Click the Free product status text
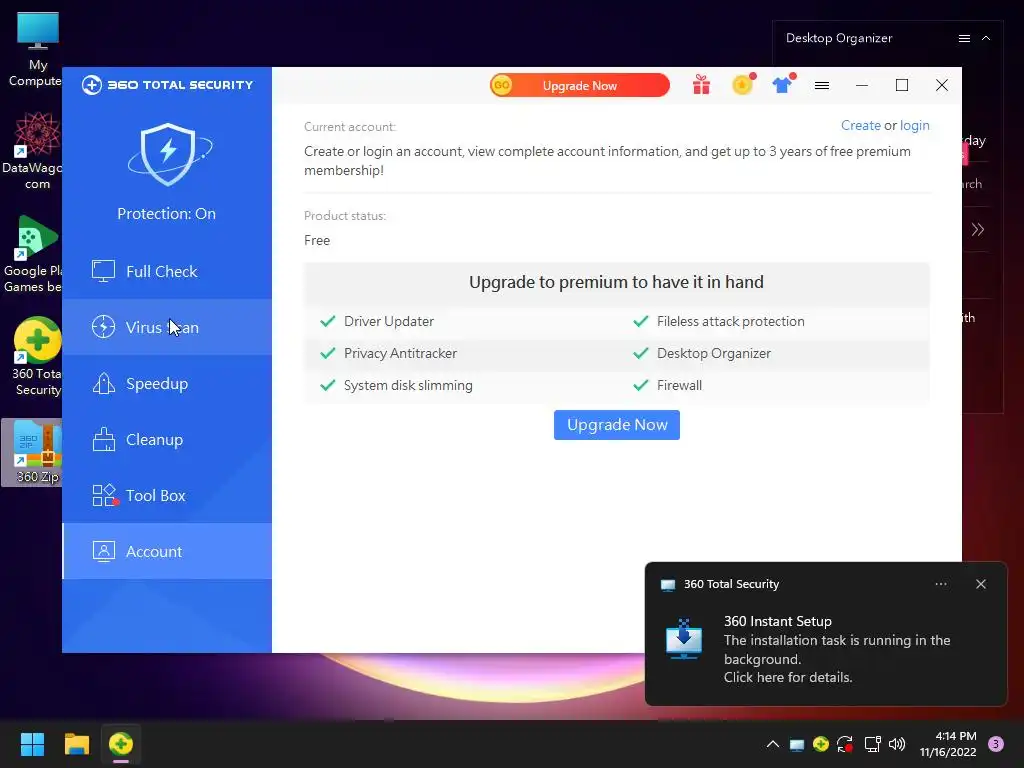The width and height of the screenshot is (1024, 768). click(x=317, y=240)
